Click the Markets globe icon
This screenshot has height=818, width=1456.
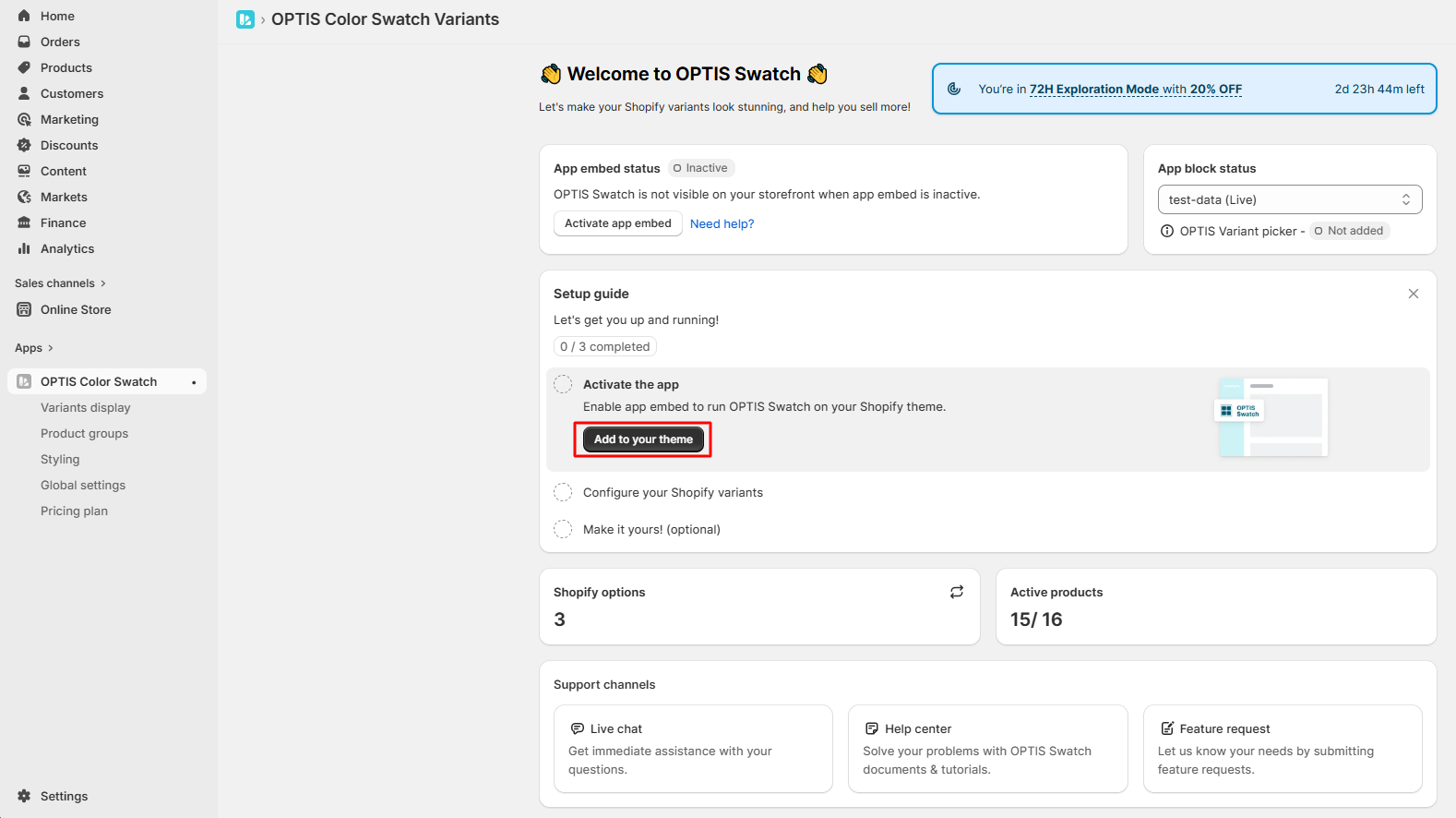tap(24, 197)
